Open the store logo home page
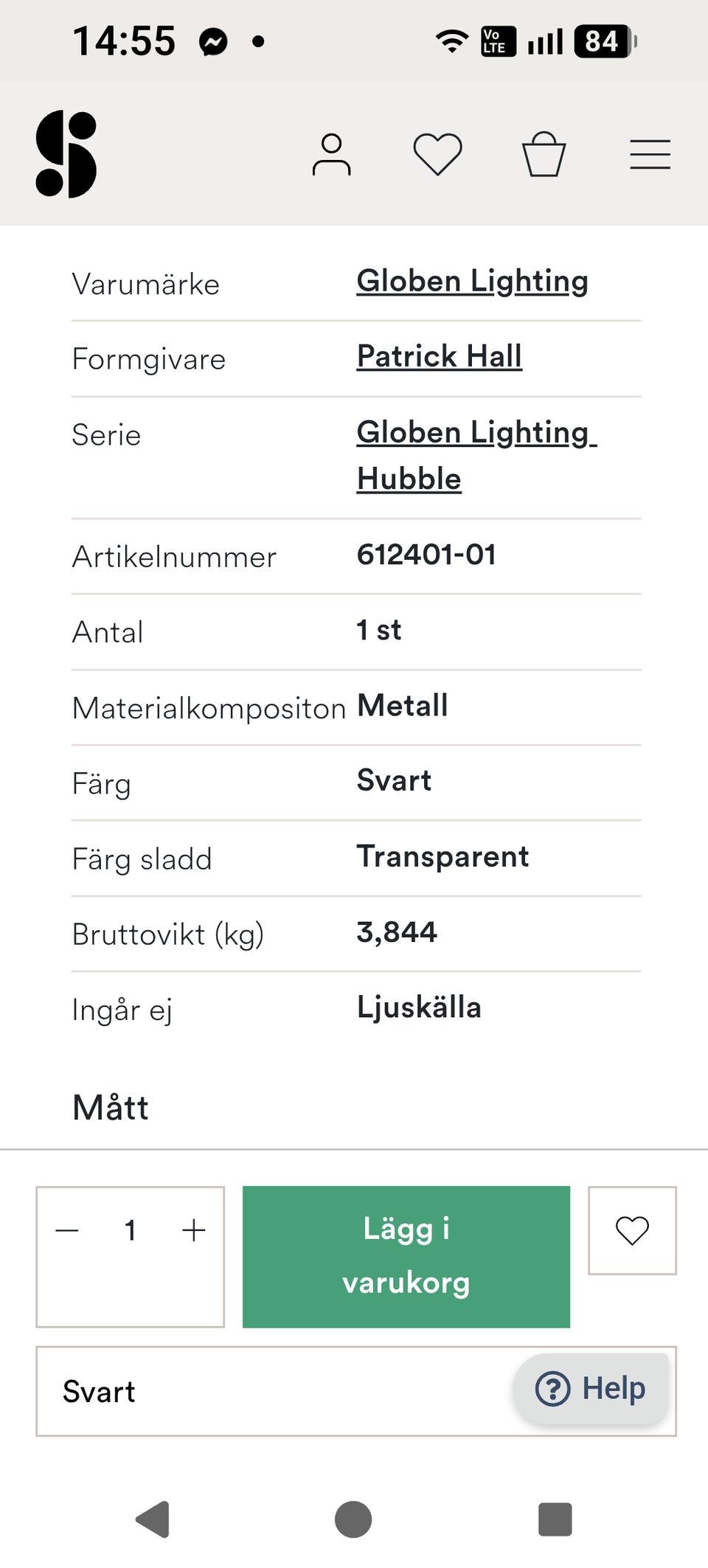 66,154
